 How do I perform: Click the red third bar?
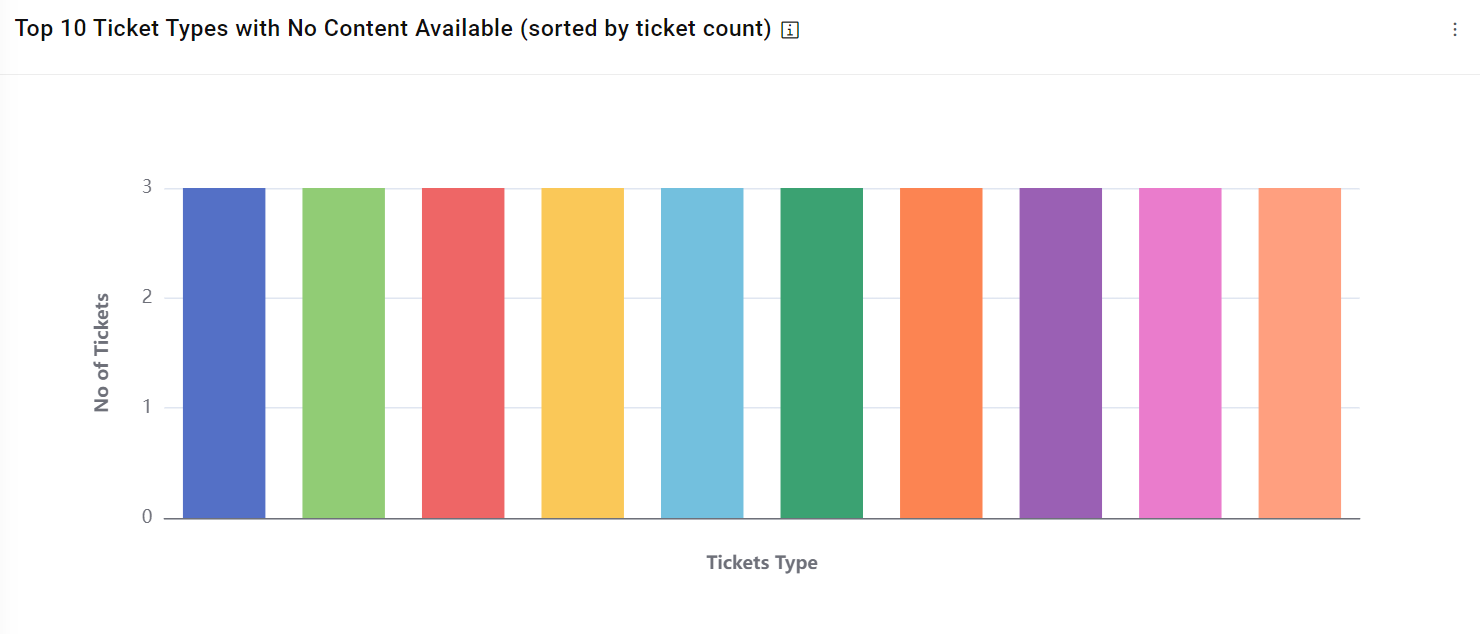[463, 353]
